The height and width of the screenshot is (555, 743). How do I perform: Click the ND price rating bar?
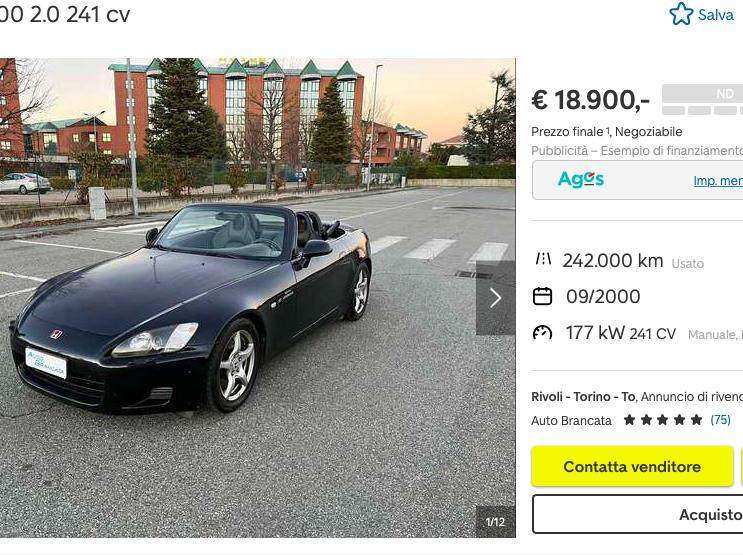pyautogui.click(x=702, y=100)
